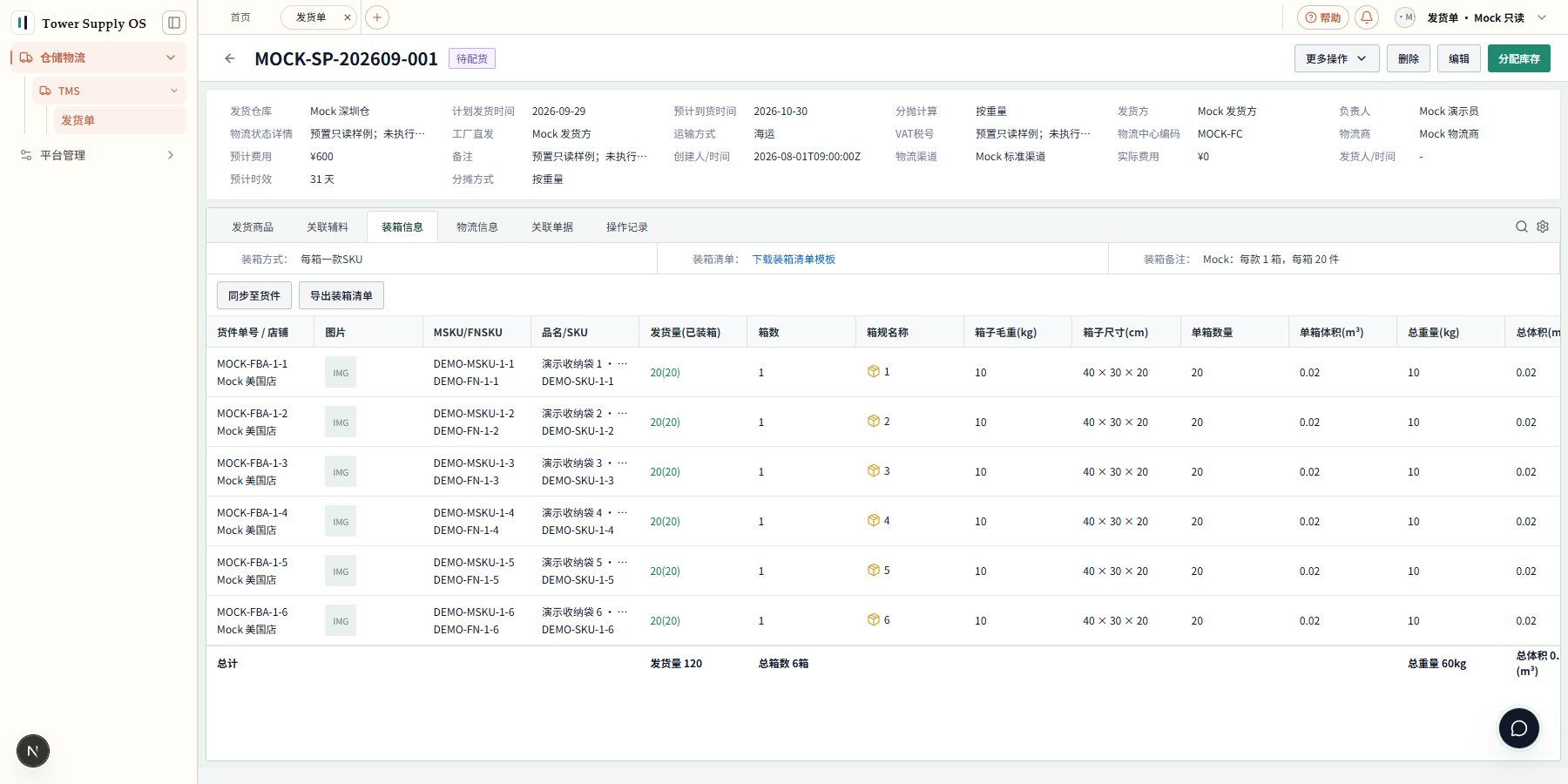This screenshot has height=784, width=1568.
Task: Download the 下载装箱清单模板 link
Action: (x=794, y=259)
